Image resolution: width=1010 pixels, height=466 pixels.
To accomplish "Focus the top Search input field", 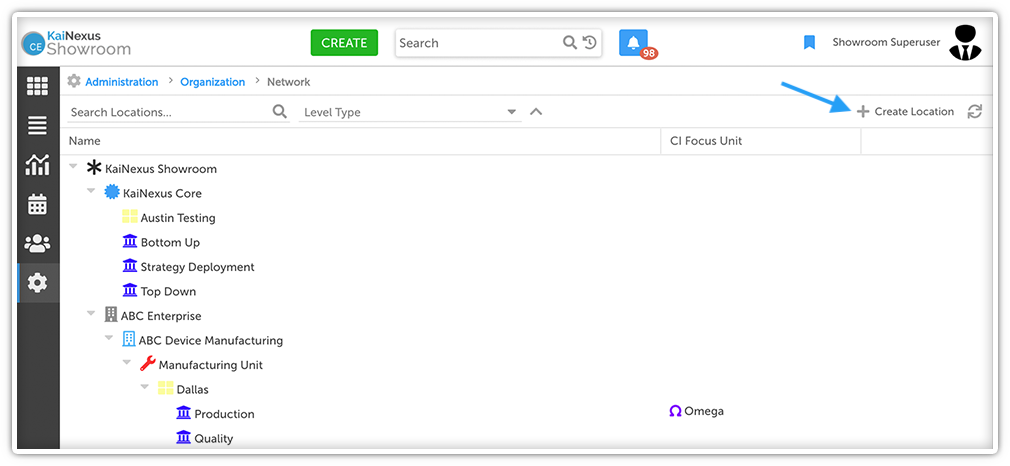I will [x=479, y=43].
